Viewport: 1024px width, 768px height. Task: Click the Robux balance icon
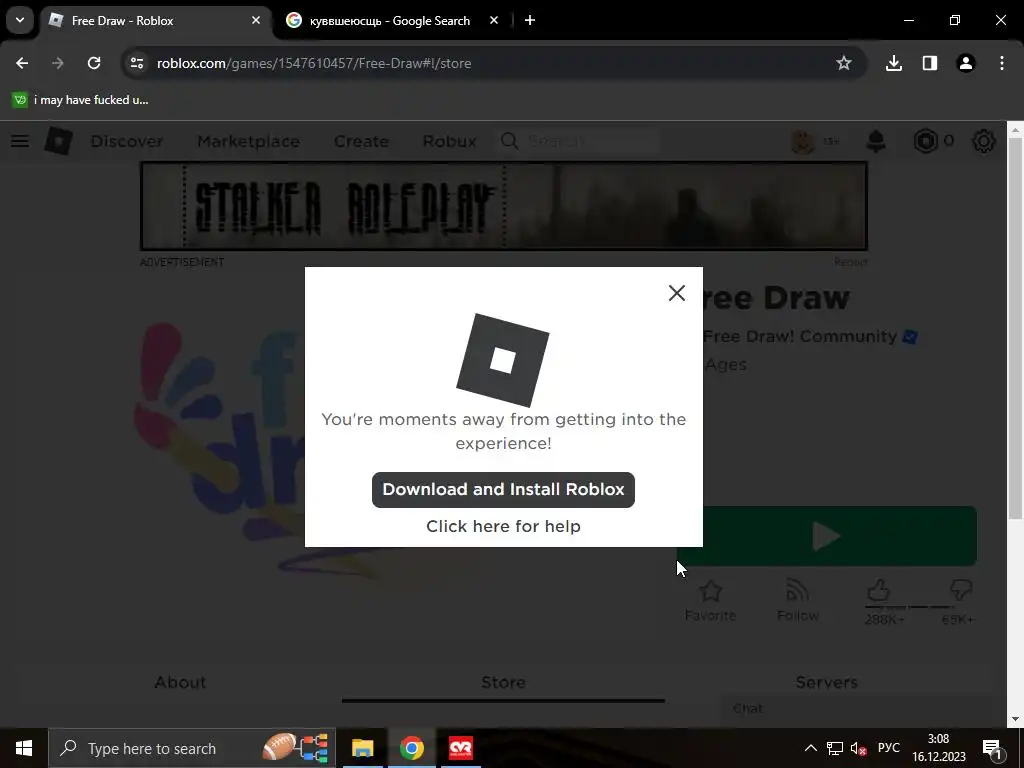[925, 141]
